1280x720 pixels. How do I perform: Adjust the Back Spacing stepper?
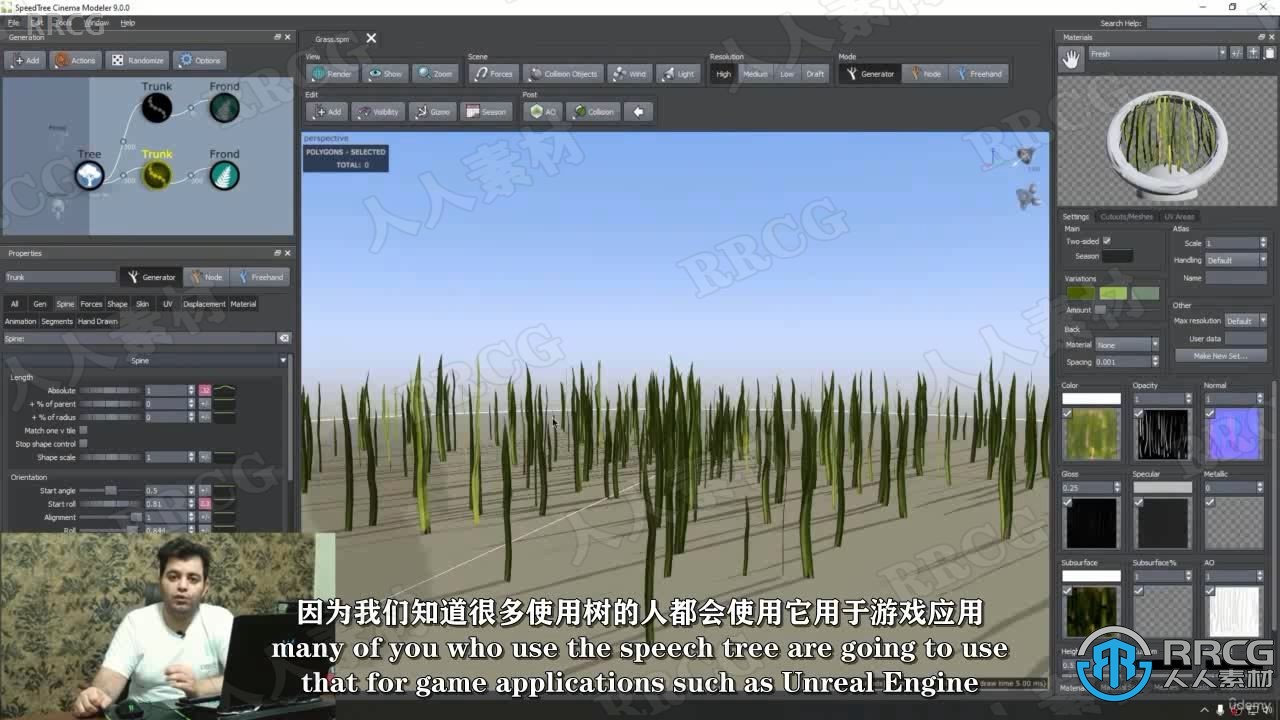point(1155,362)
